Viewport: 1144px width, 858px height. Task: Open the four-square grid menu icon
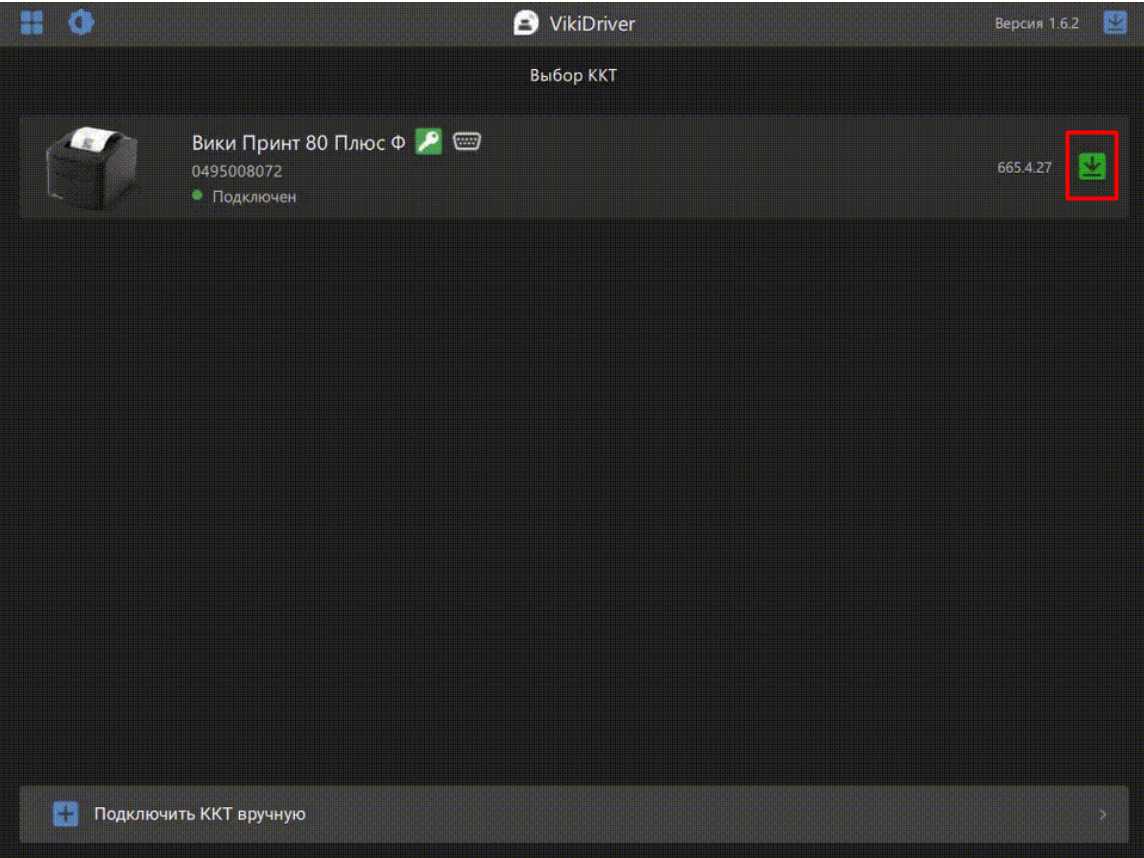(32, 23)
